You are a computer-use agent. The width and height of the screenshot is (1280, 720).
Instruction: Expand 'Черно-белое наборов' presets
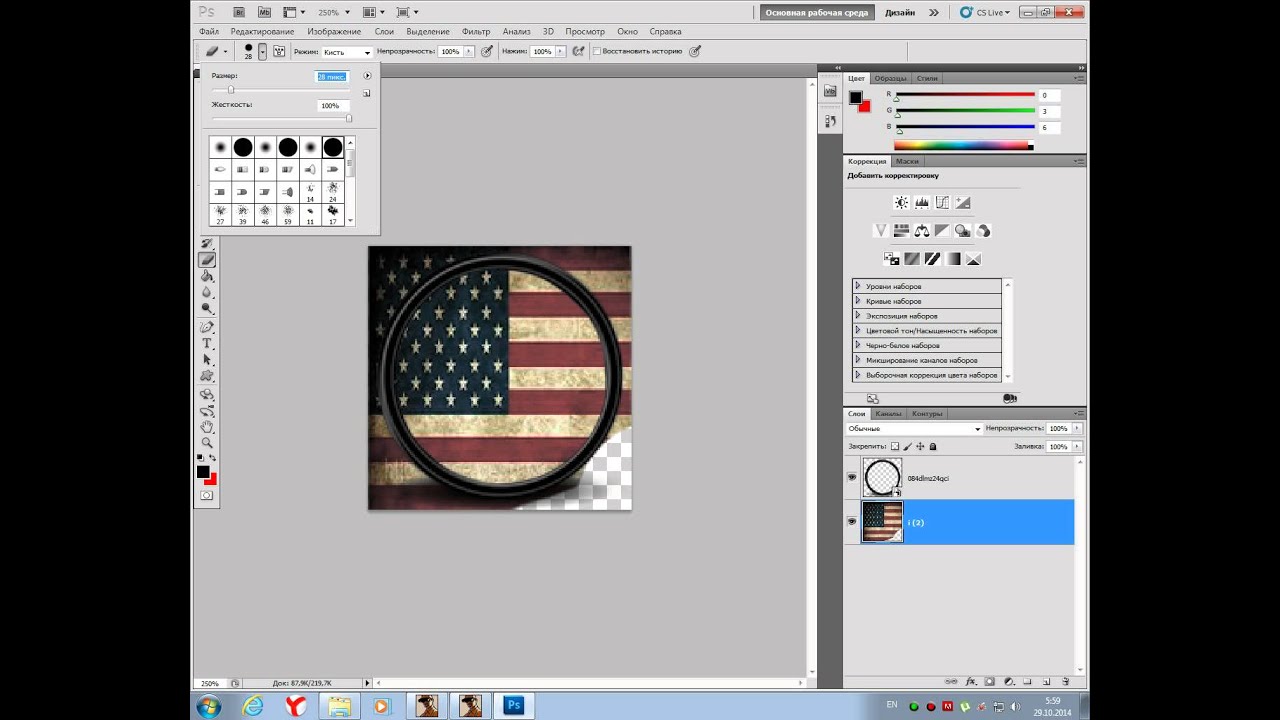tap(858, 345)
